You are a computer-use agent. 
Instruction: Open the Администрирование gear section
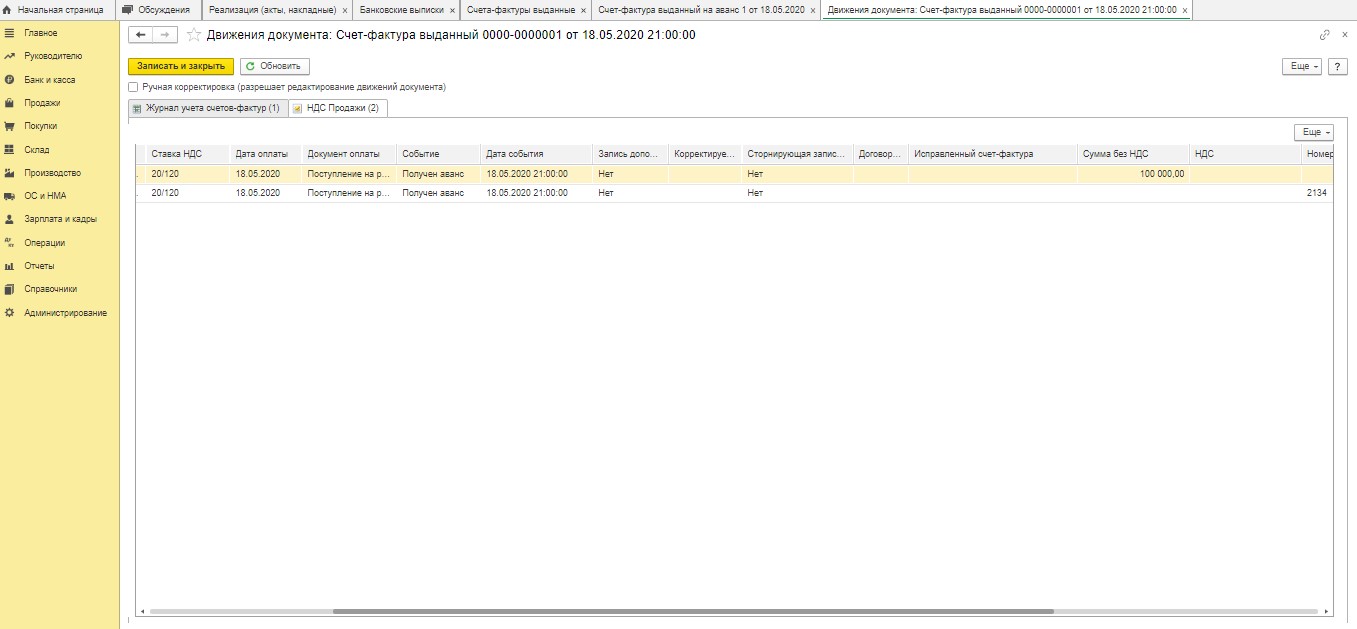pyautogui.click(x=65, y=313)
